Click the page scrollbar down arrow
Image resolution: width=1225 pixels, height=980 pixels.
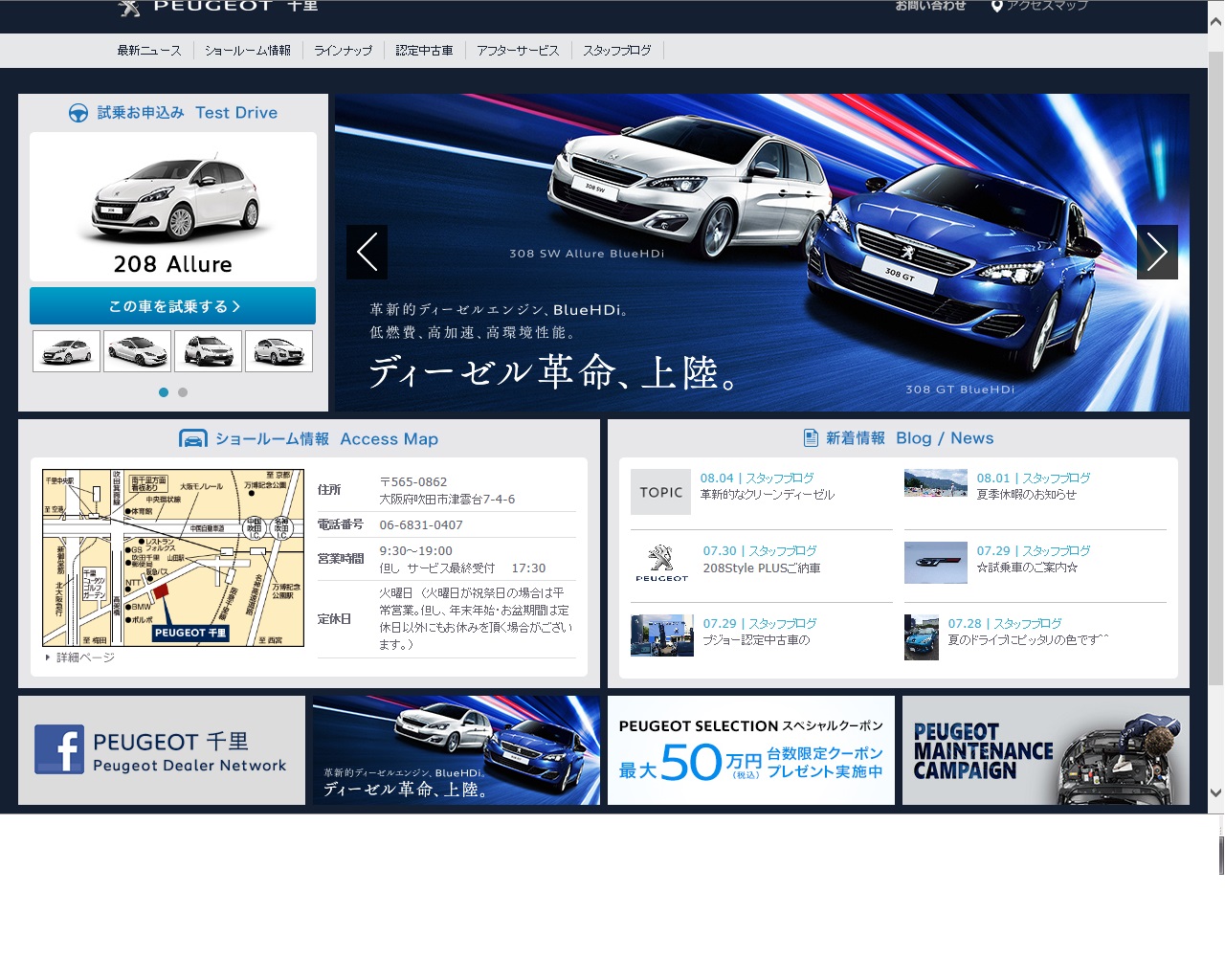1216,792
